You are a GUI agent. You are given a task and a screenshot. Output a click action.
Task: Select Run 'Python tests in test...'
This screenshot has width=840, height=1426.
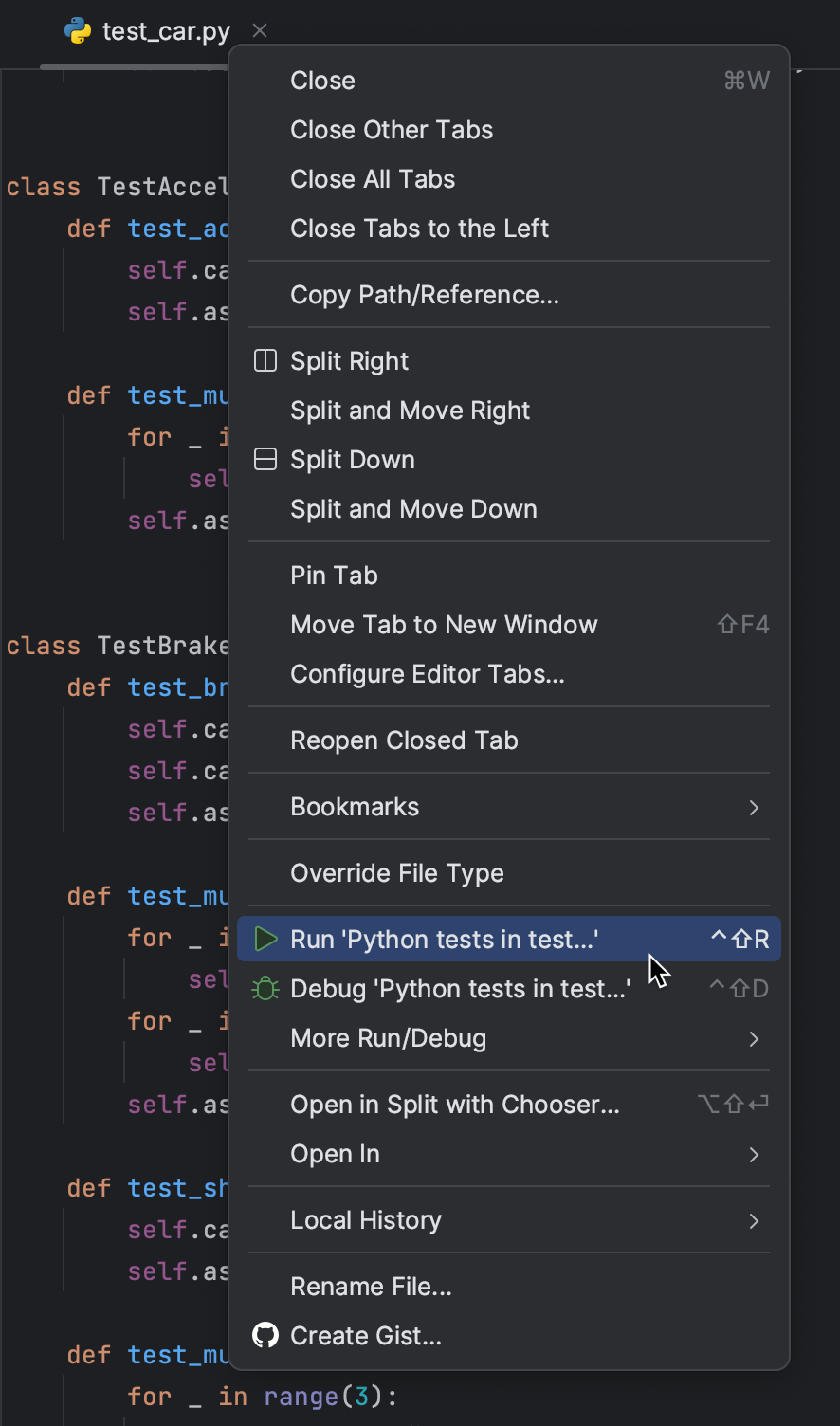tap(446, 939)
